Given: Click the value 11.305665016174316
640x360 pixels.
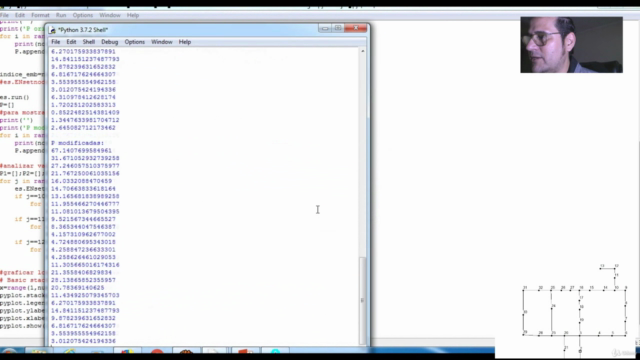Looking at the screenshot, I should pyautogui.click(x=85, y=265).
